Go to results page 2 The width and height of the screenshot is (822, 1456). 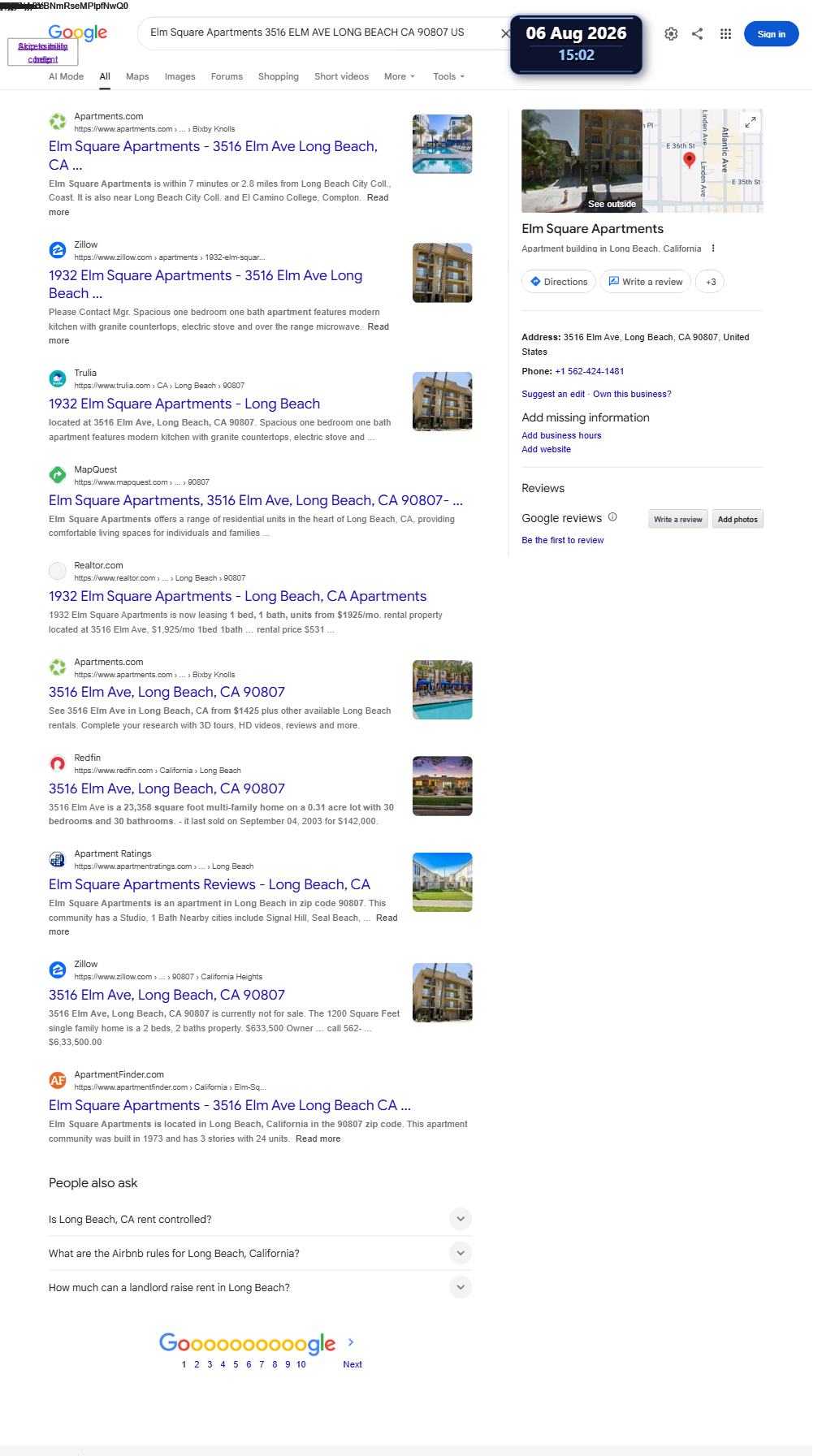point(197,1364)
